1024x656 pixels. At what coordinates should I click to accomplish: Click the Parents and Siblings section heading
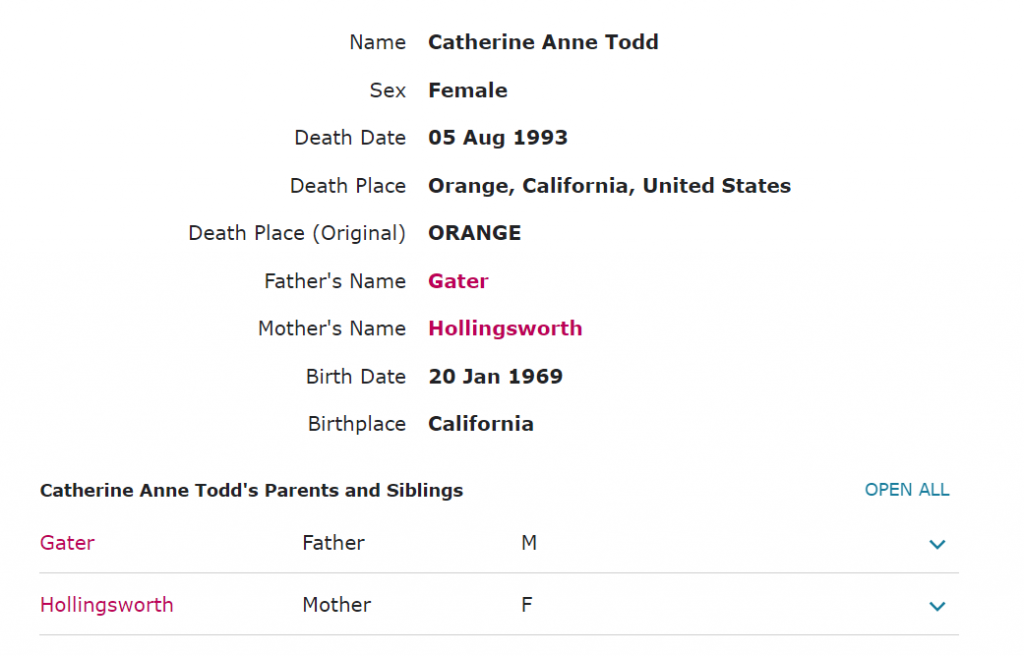pos(251,491)
